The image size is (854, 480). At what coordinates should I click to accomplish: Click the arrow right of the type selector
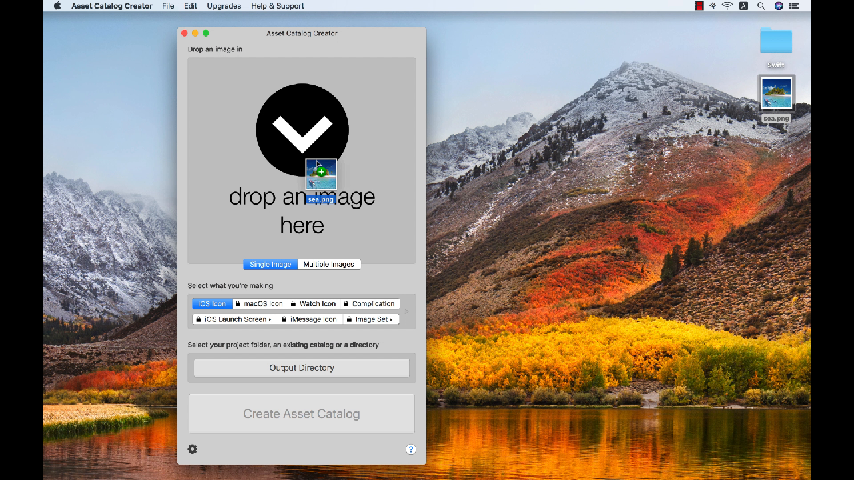pos(406,312)
